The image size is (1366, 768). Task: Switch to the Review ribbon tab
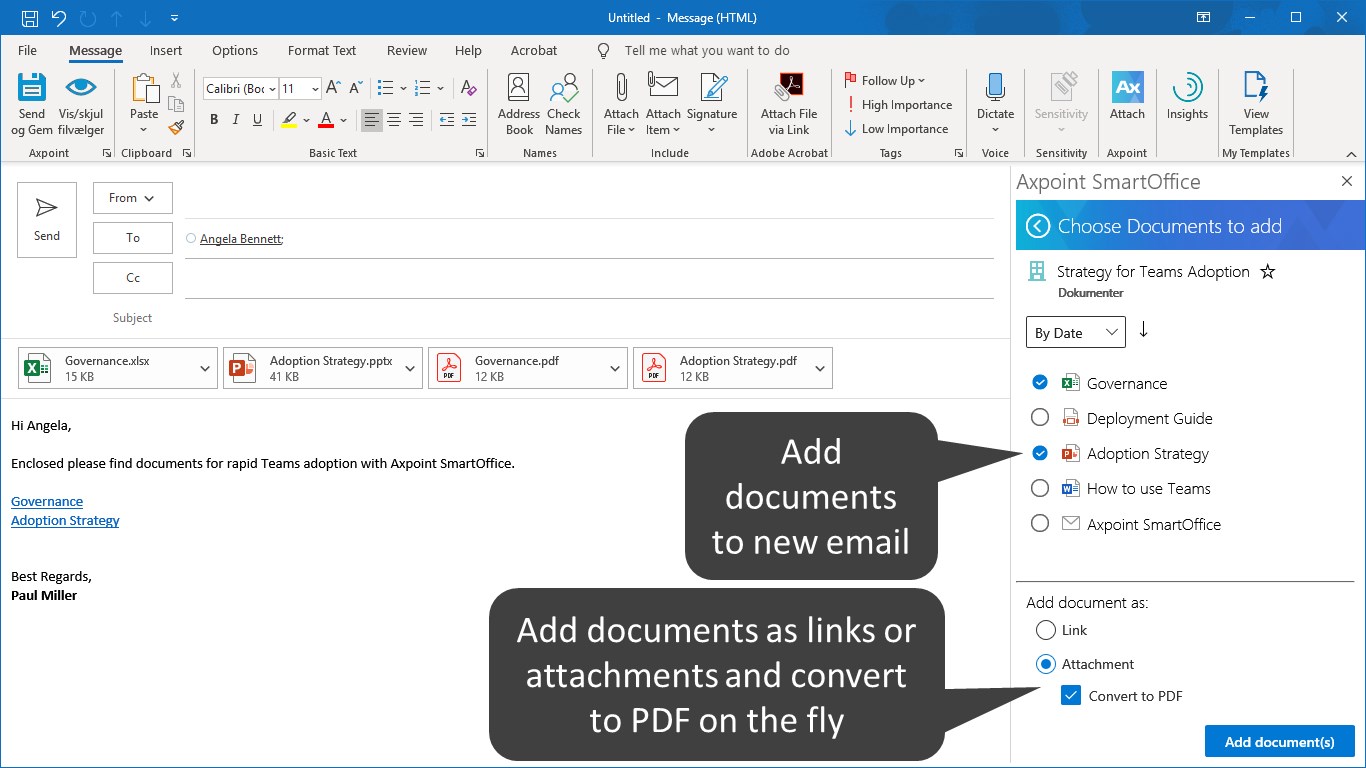(x=407, y=50)
